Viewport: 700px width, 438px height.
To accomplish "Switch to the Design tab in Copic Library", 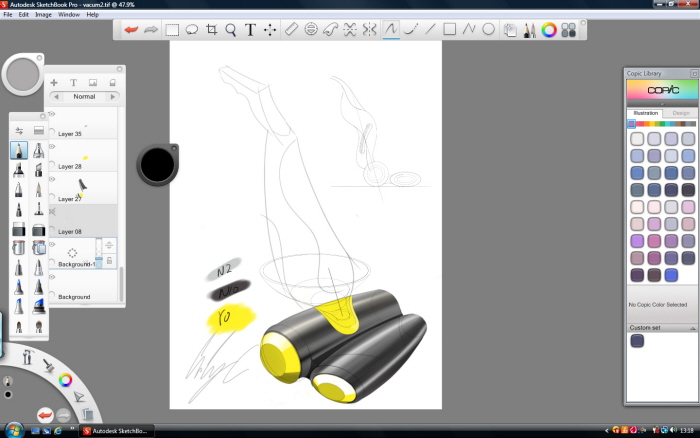I will 681,113.
